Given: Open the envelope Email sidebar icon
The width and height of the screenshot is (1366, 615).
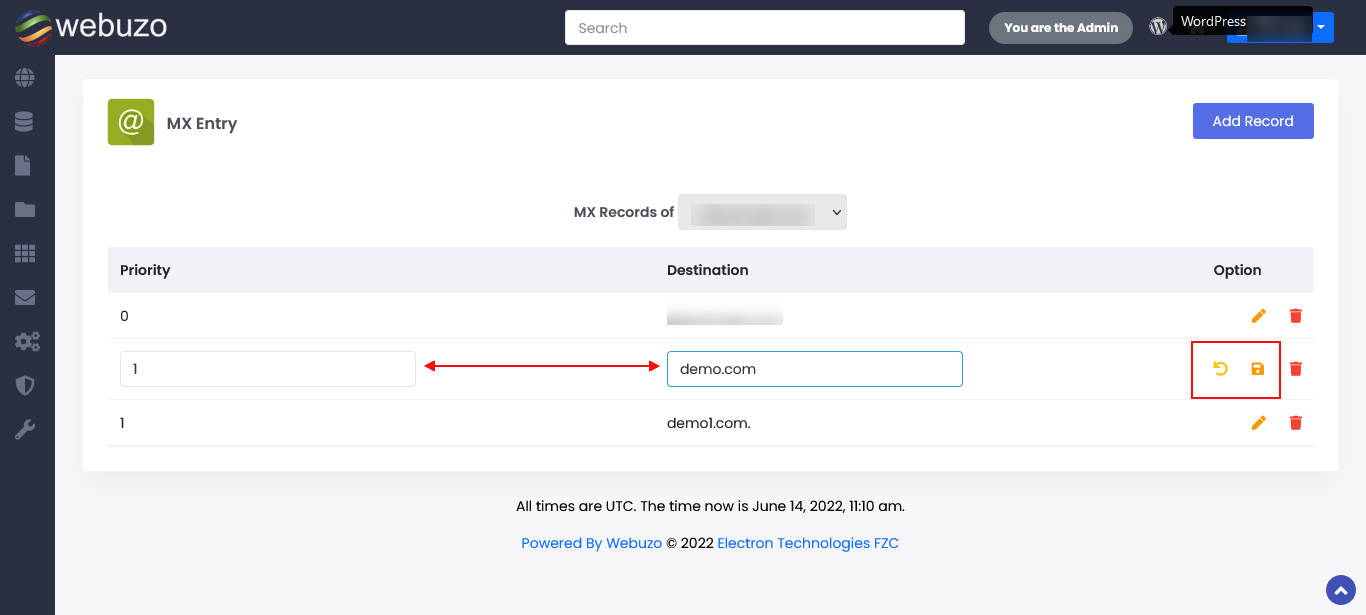Looking at the screenshot, I should pyautogui.click(x=25, y=298).
